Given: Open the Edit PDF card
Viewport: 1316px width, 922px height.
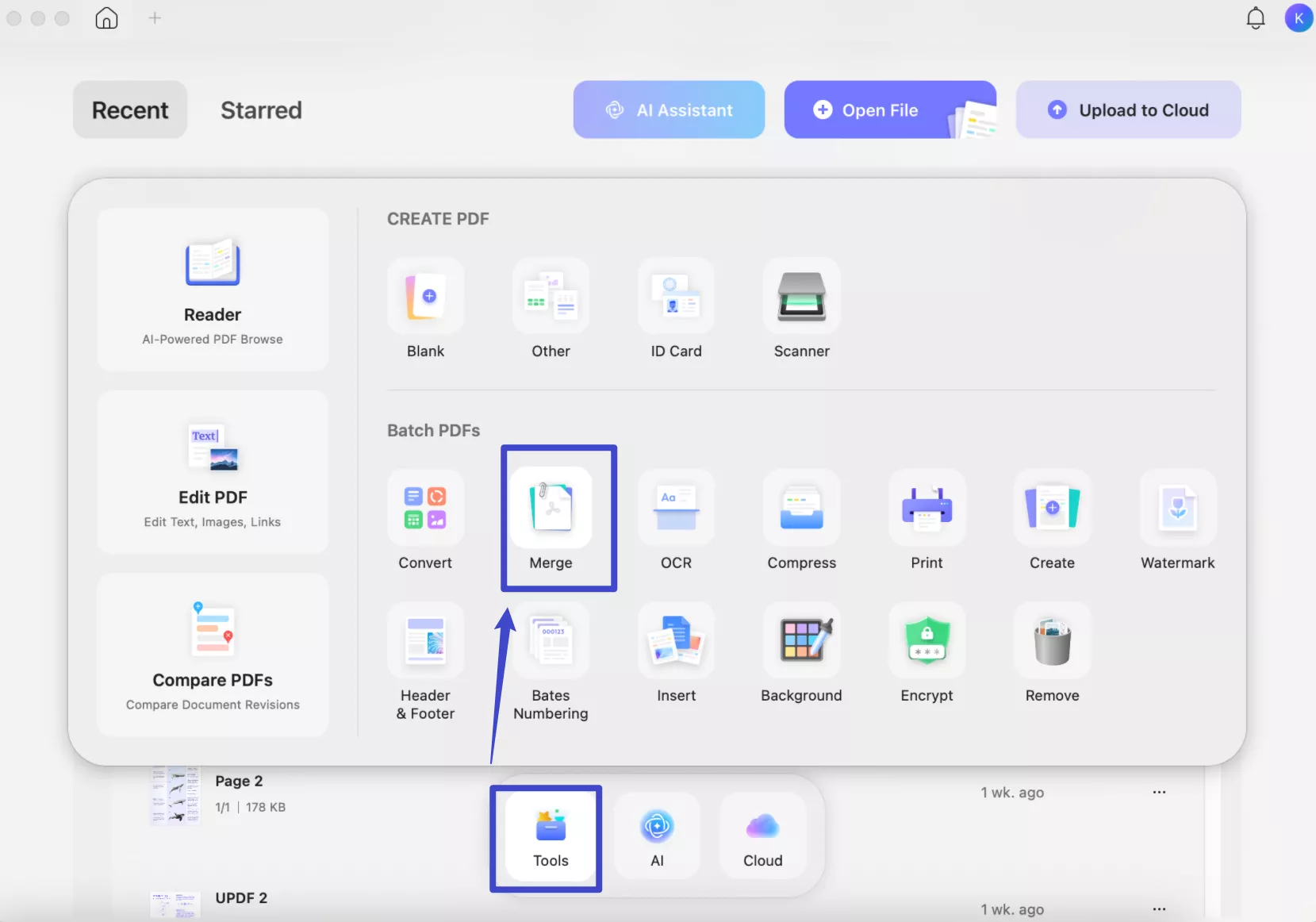Looking at the screenshot, I should (213, 472).
